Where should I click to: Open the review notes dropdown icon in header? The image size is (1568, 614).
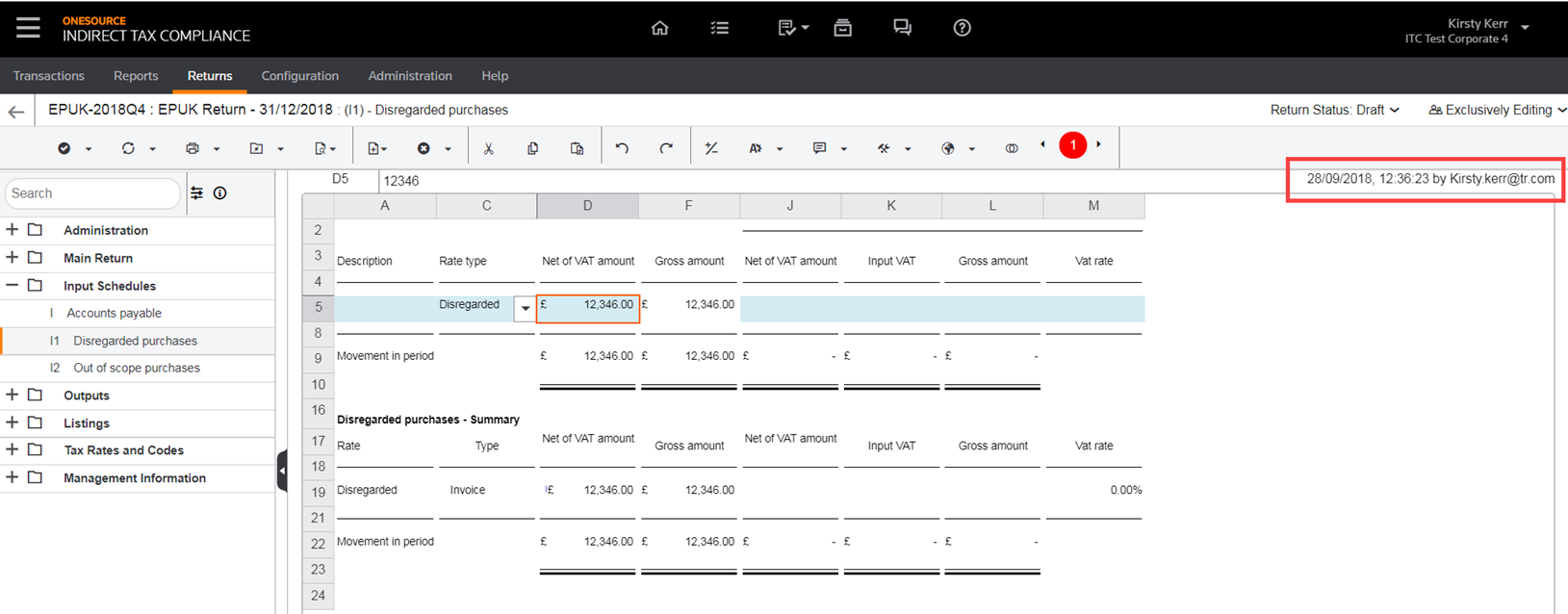point(793,28)
